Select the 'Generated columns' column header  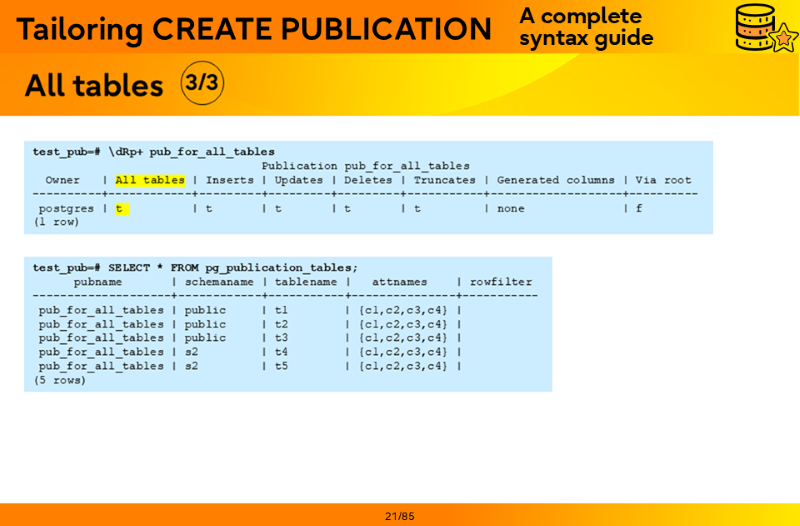[x=555, y=180]
